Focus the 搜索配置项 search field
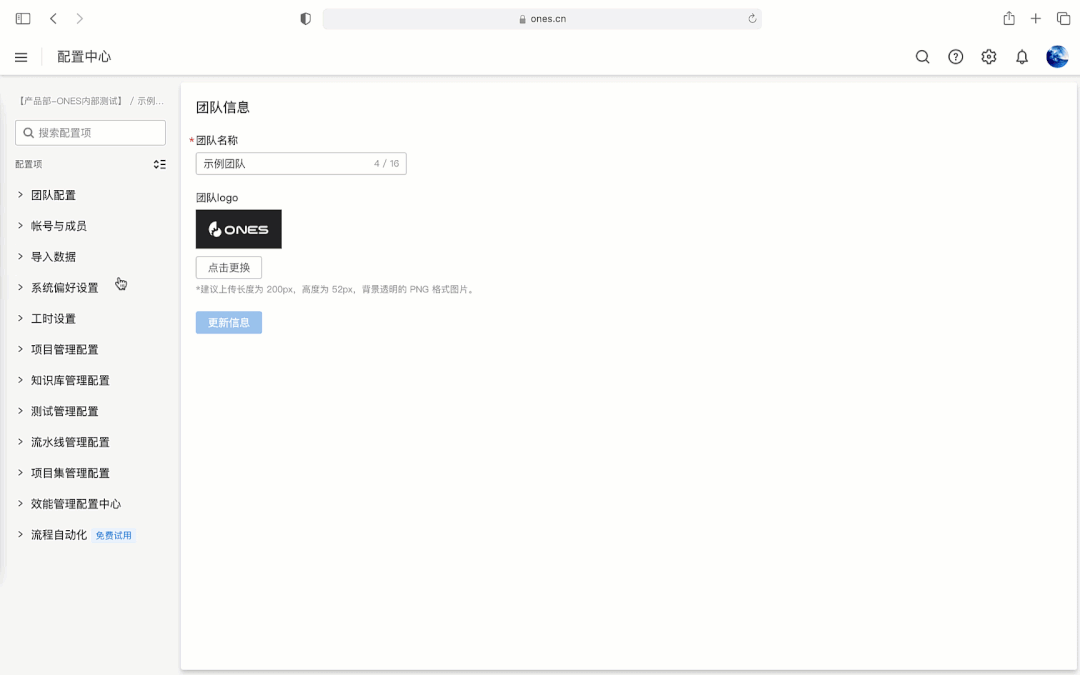This screenshot has height=675, width=1080. [90, 133]
